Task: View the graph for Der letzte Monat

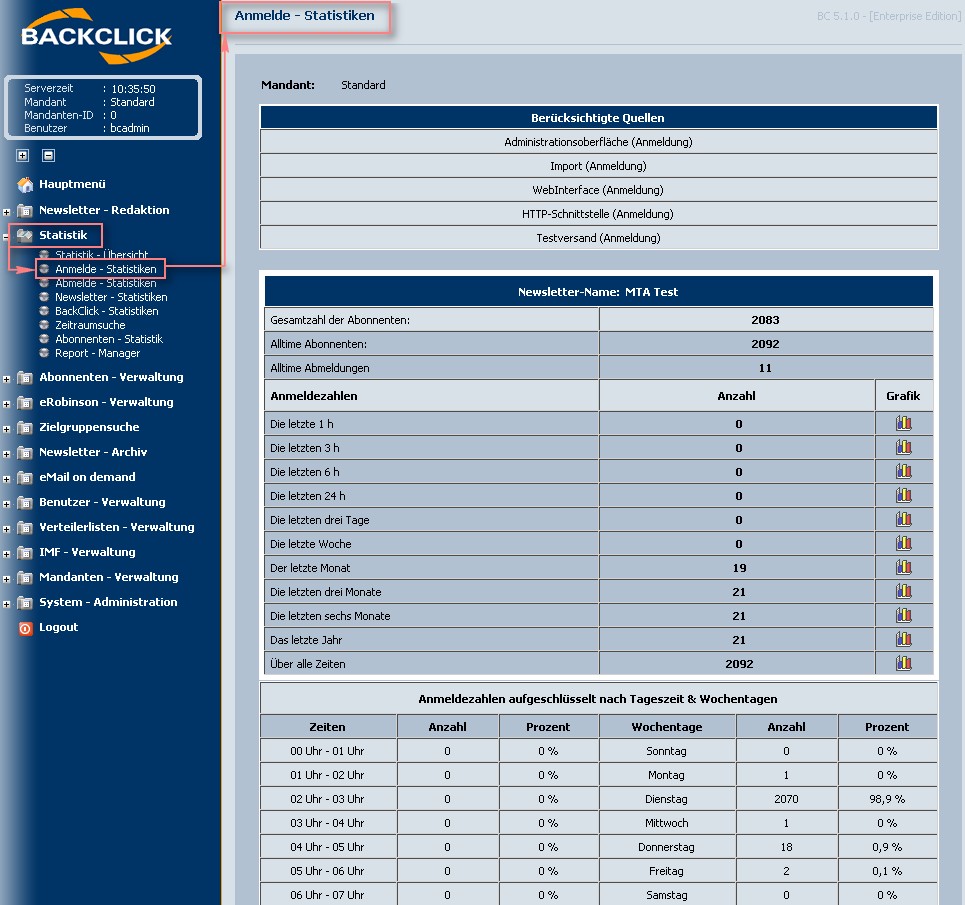Action: click(x=903, y=567)
